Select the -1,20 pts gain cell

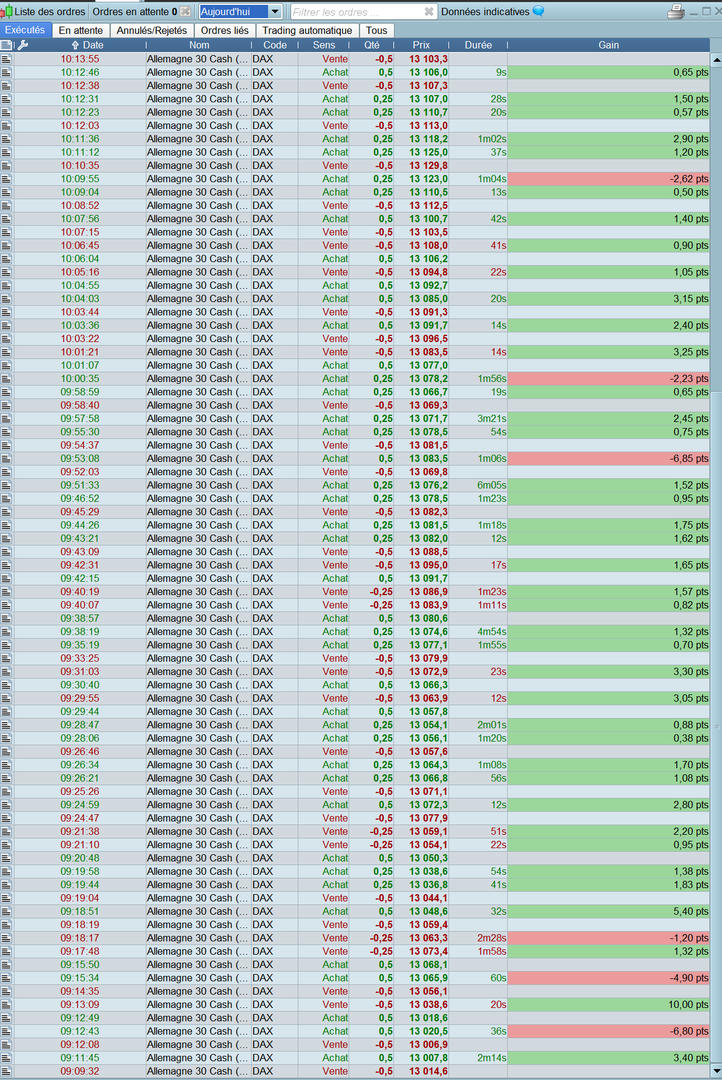(608, 938)
